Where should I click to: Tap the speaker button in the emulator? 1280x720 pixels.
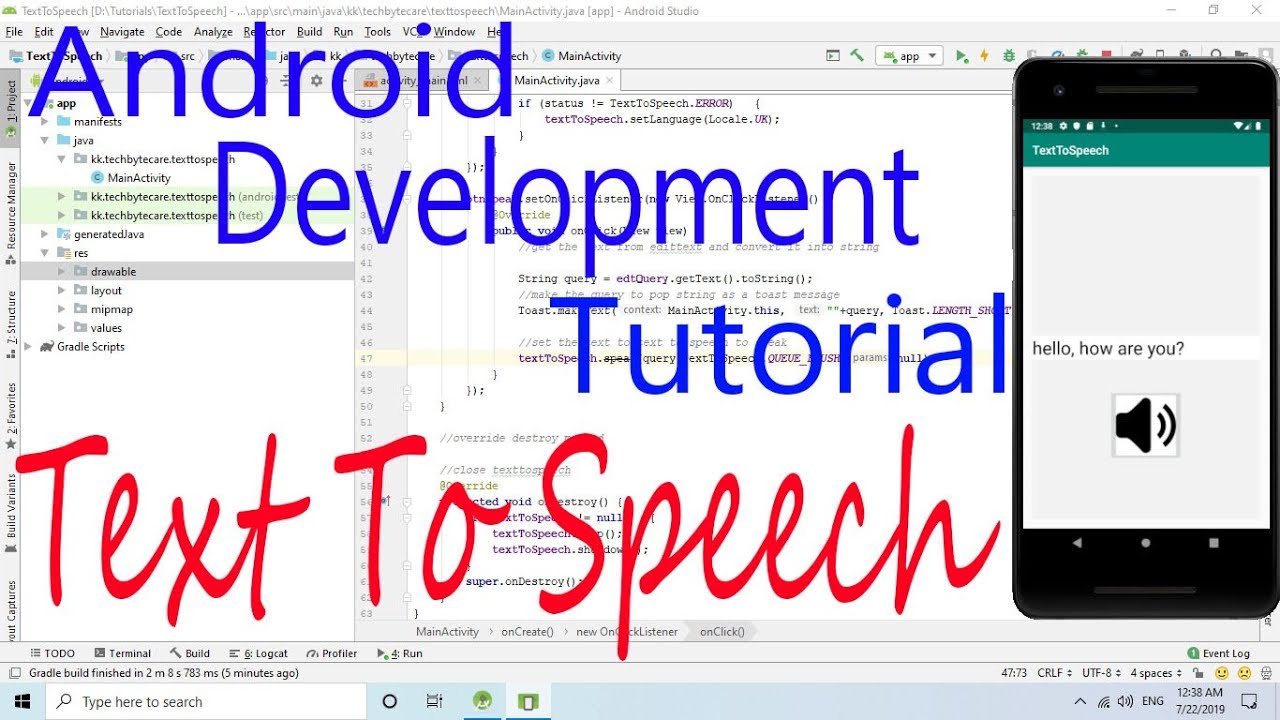click(x=1146, y=426)
